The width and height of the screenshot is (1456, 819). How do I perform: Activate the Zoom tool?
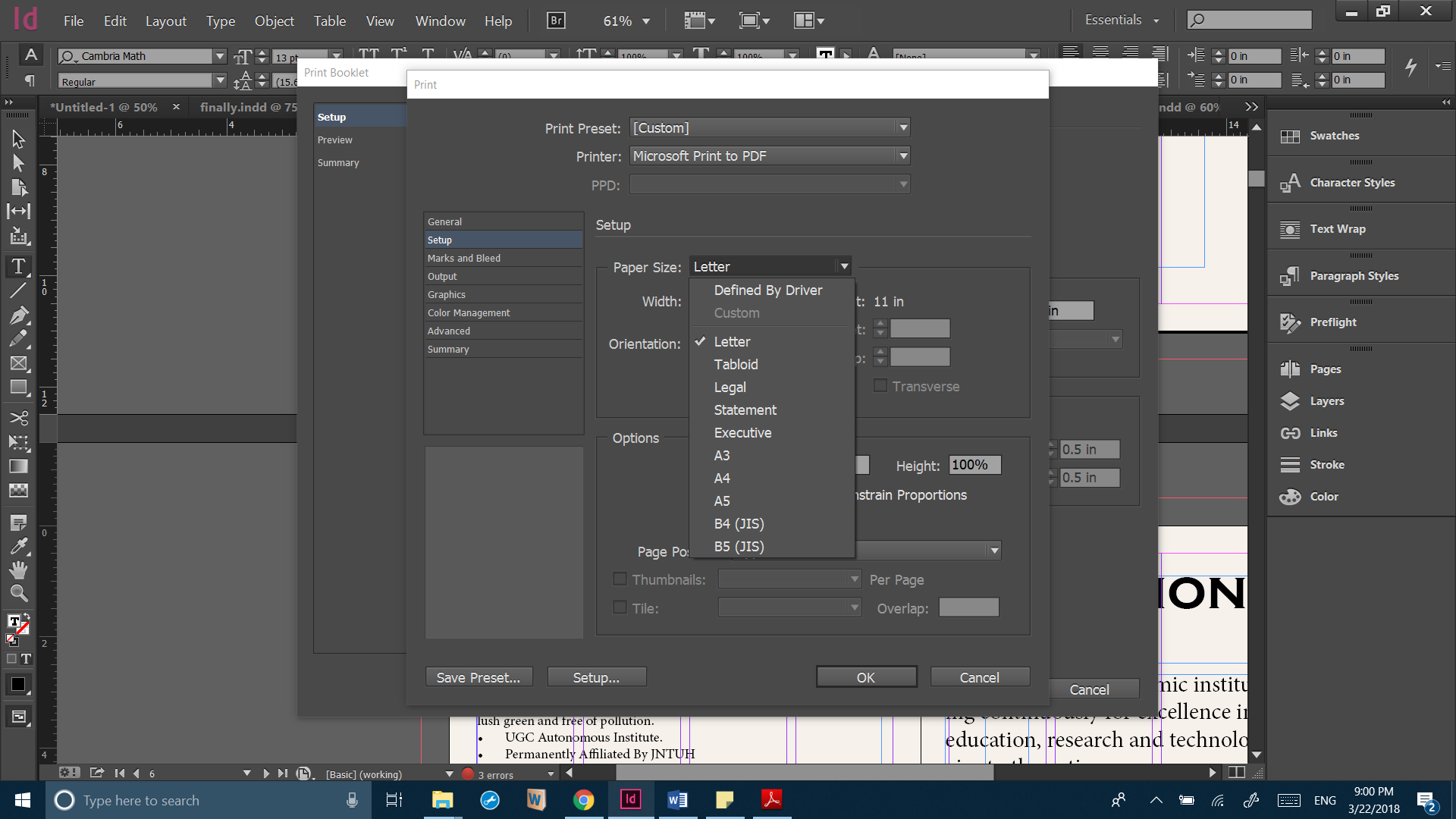(19, 594)
